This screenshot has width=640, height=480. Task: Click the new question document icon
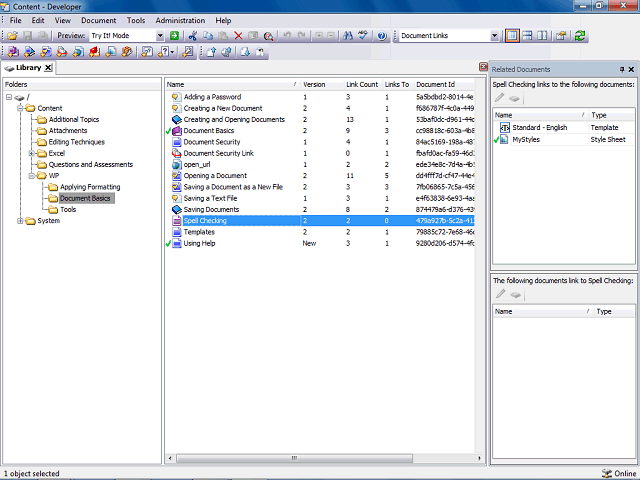(x=147, y=52)
